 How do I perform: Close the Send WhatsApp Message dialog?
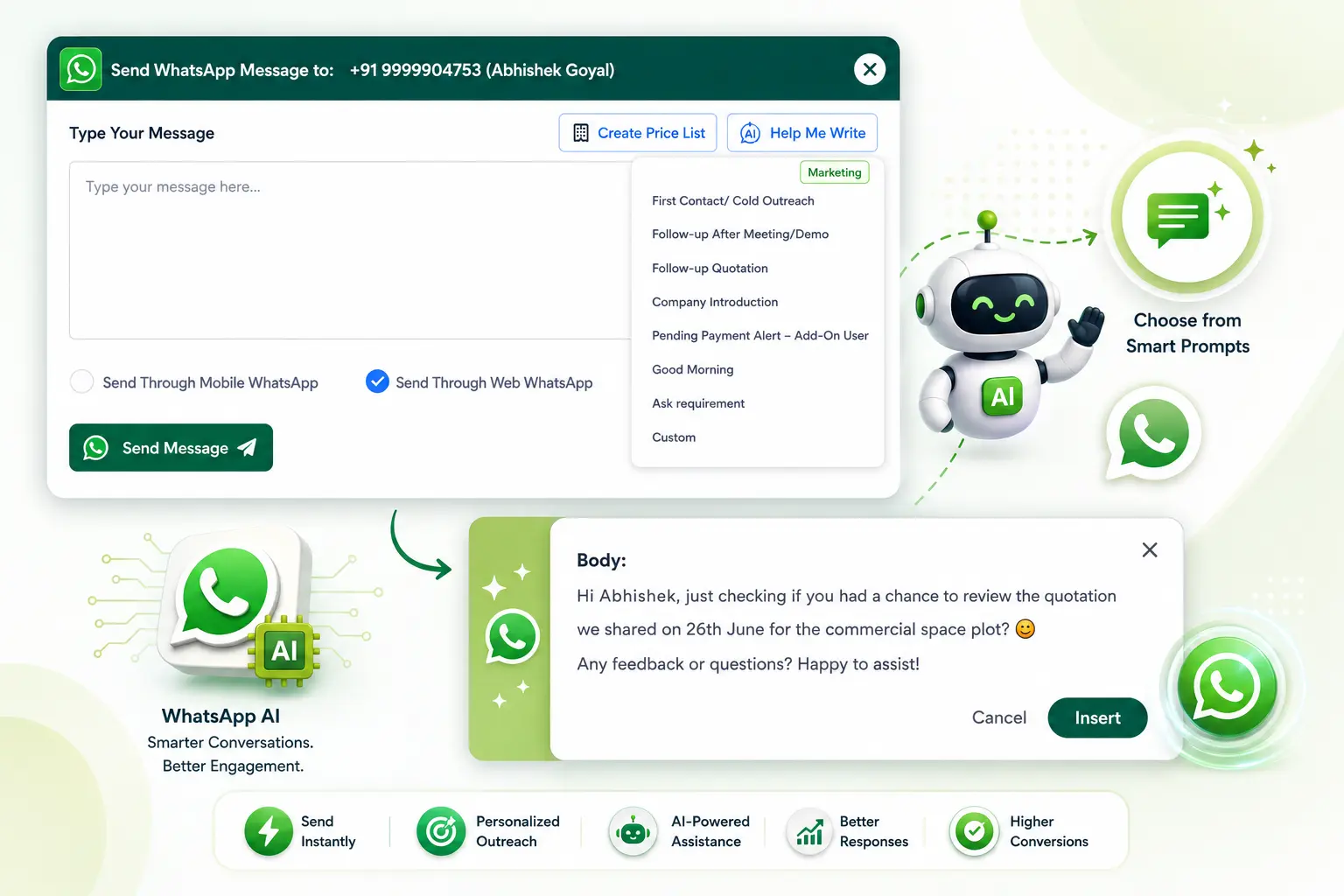click(870, 69)
